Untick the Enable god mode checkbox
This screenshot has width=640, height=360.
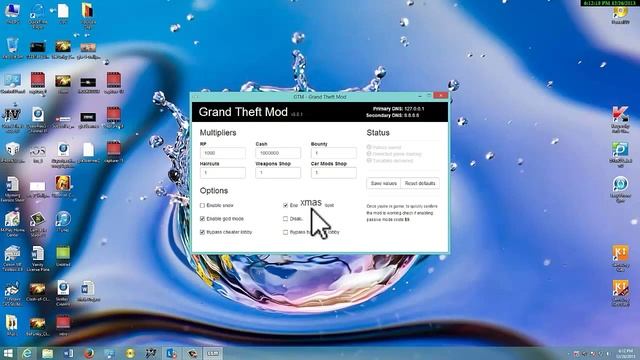tap(202, 219)
